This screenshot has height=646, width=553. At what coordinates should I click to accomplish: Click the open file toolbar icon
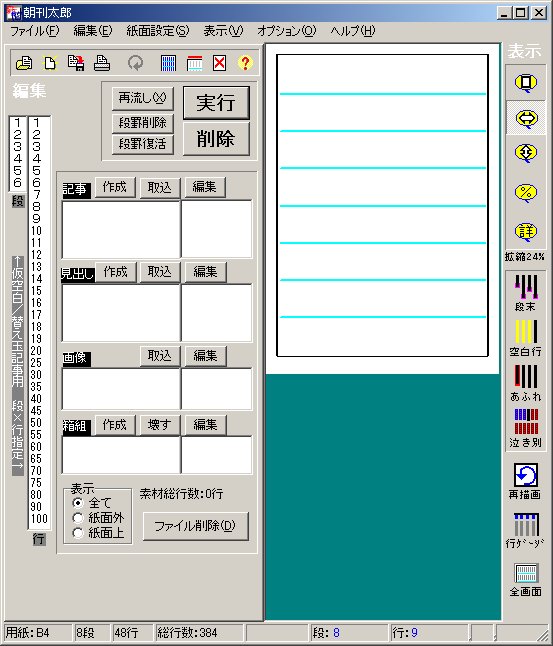(x=24, y=63)
